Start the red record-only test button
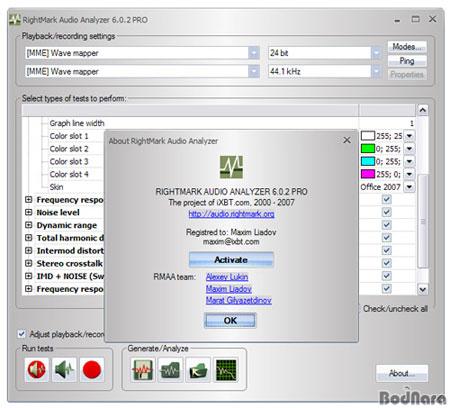 pyautogui.click(x=92, y=369)
